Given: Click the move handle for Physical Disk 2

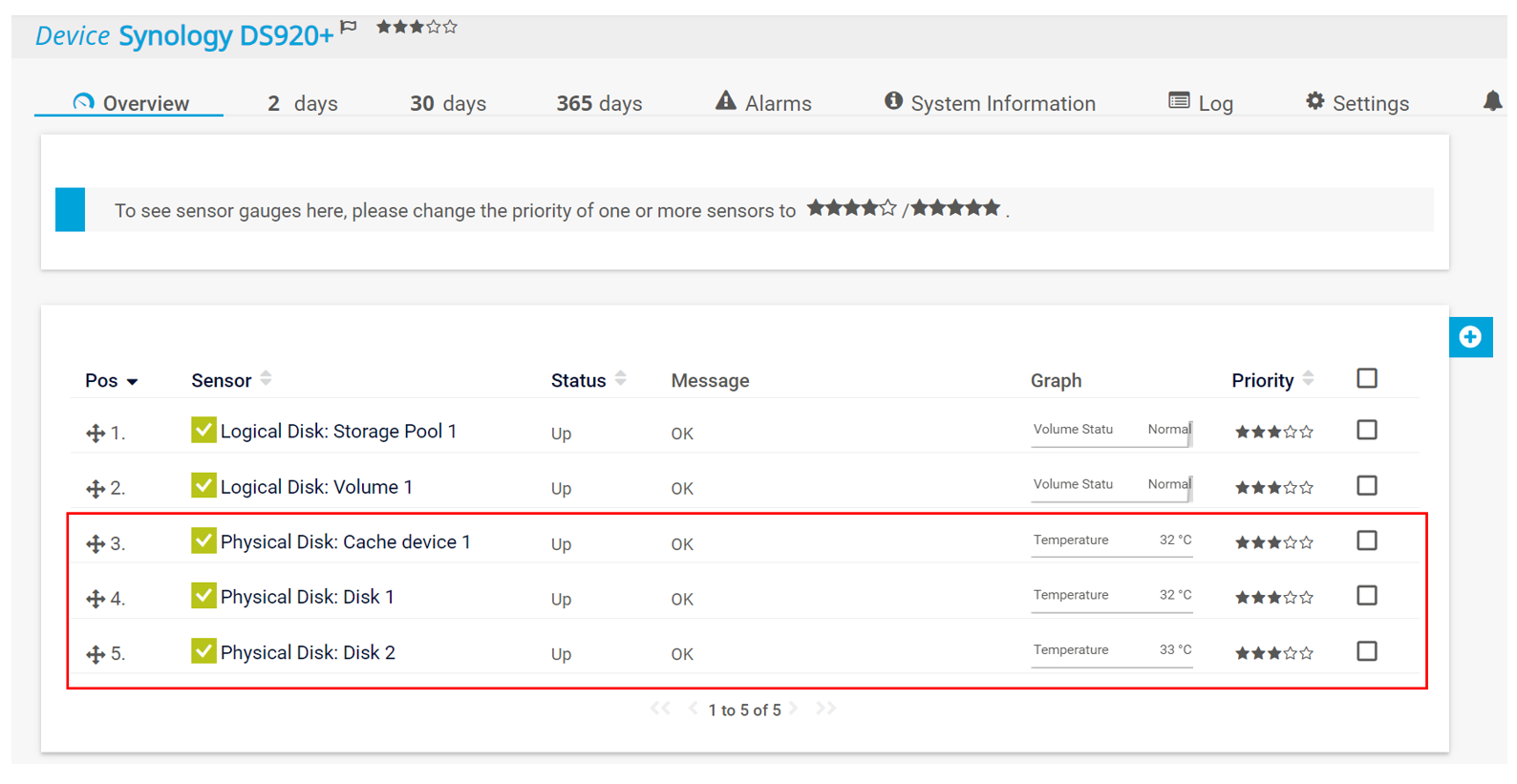Looking at the screenshot, I should coord(96,654).
